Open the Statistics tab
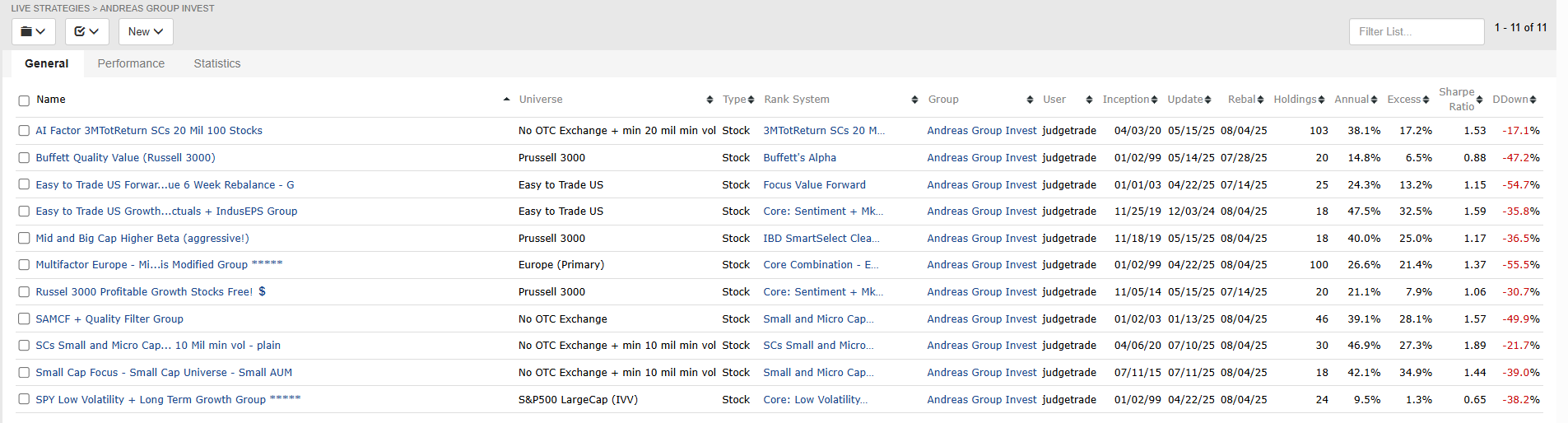The width and height of the screenshot is (1568, 423). pyautogui.click(x=217, y=63)
